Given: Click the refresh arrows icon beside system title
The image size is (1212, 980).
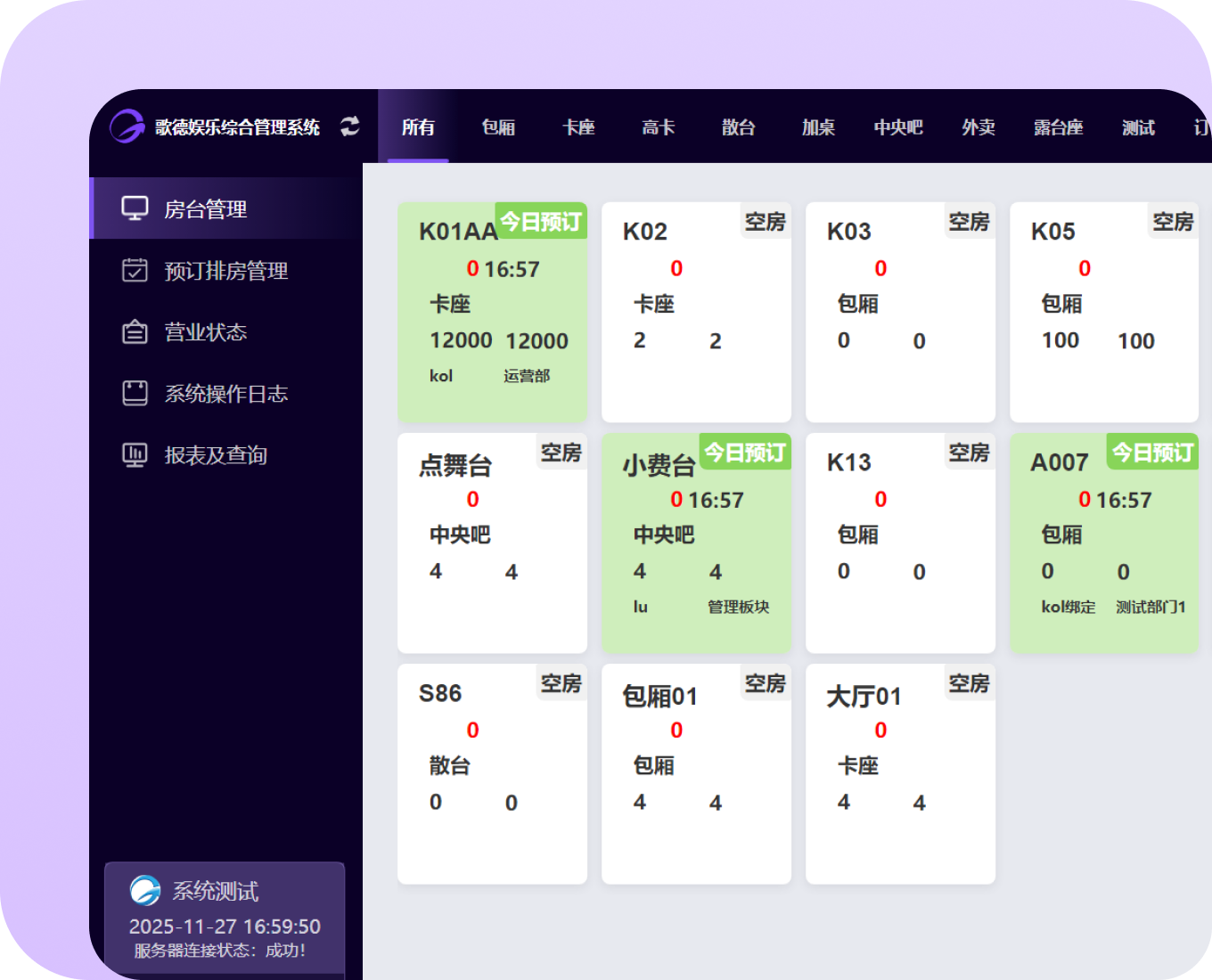Looking at the screenshot, I should tap(350, 127).
